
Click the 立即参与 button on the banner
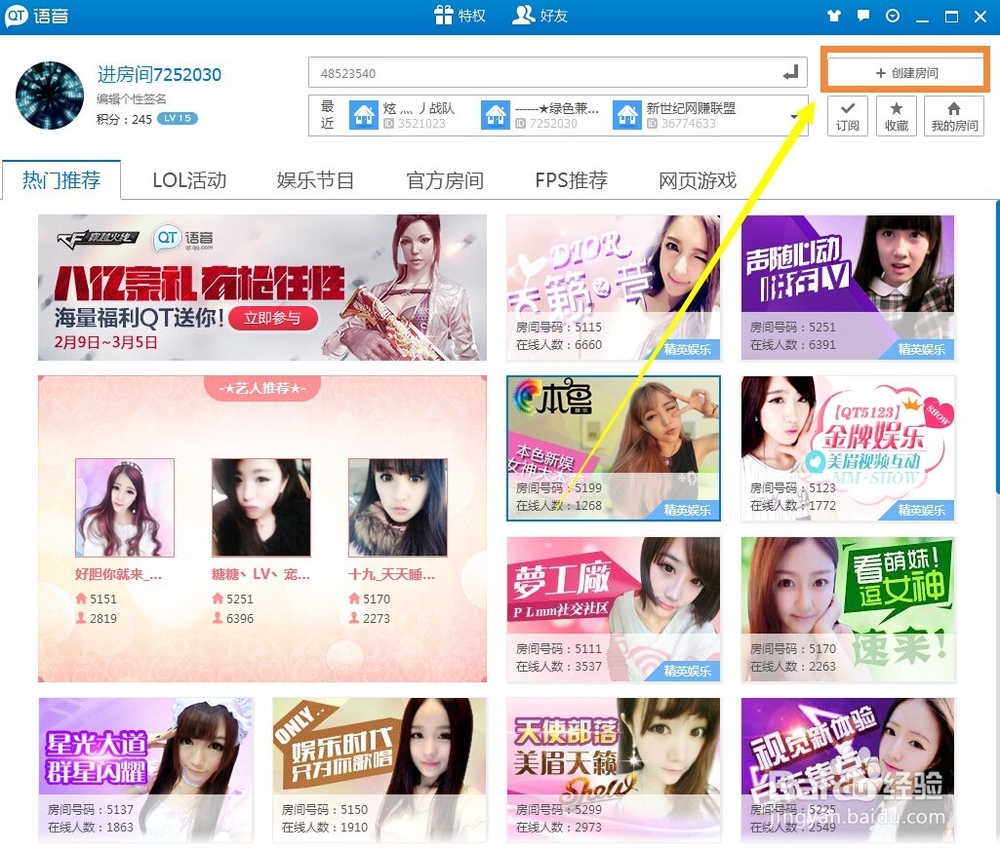(x=272, y=318)
